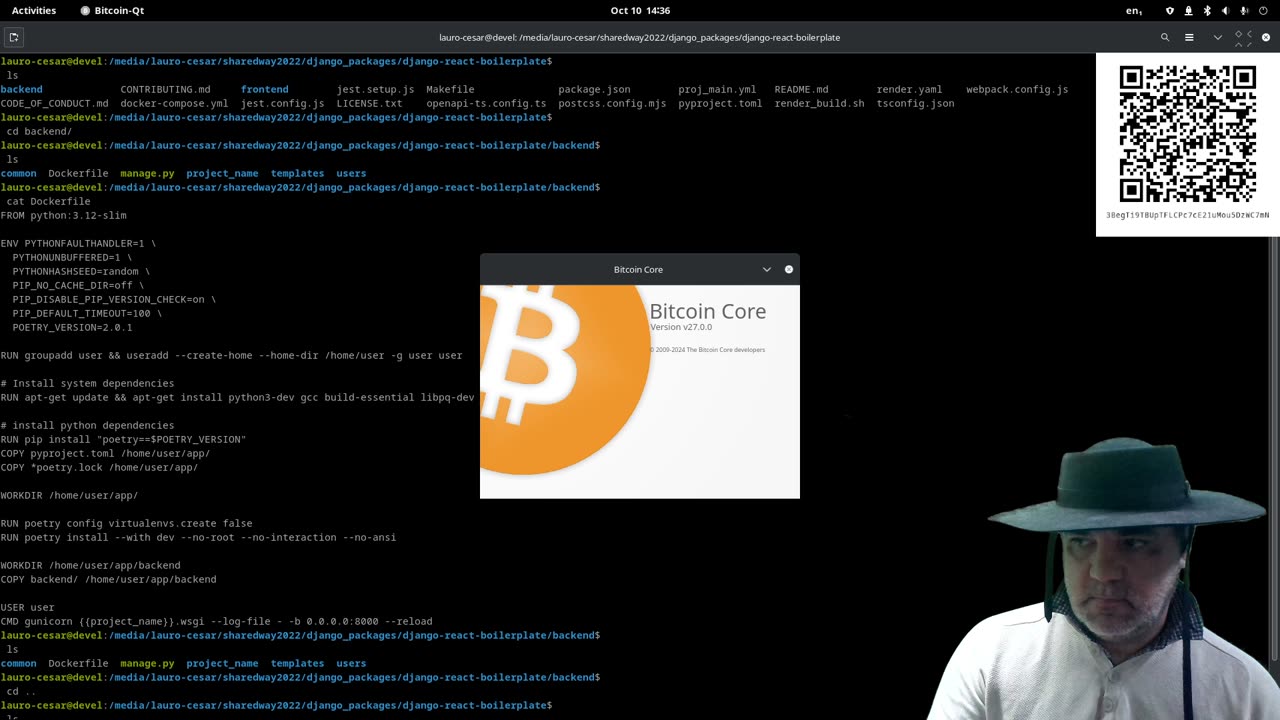Click 'Version v27.0.0' on splash screen

click(x=681, y=327)
